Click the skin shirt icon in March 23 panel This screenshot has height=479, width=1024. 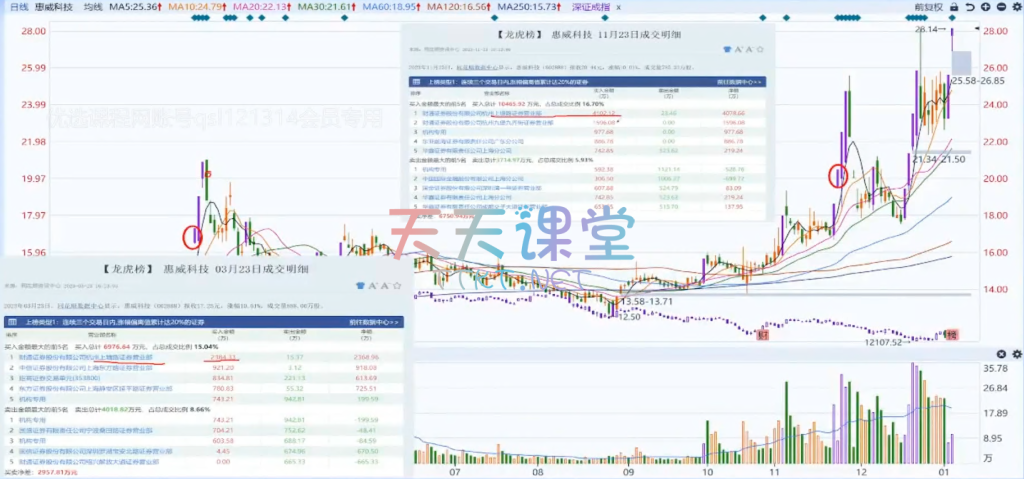coord(360,285)
